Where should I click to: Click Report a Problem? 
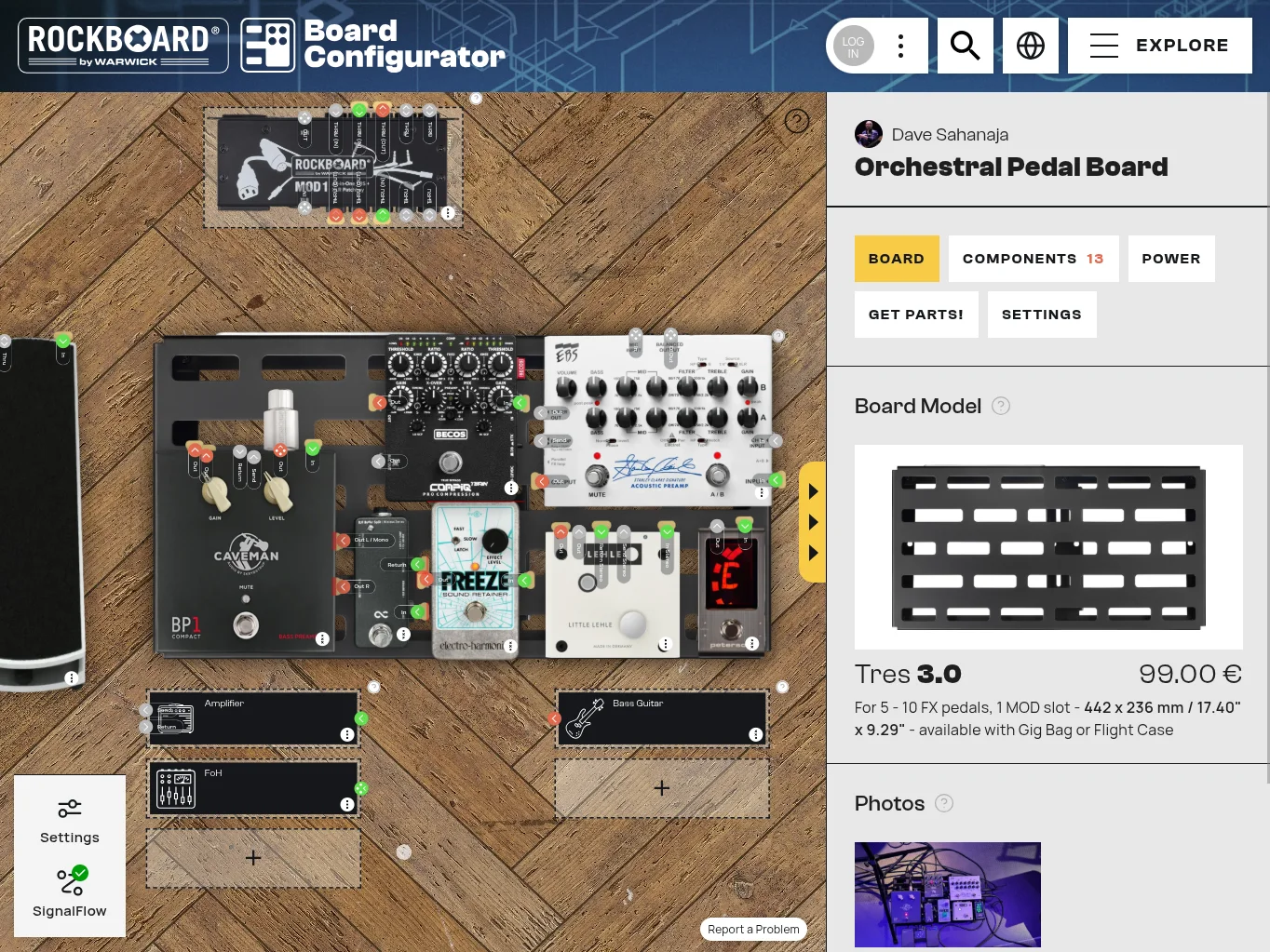point(753,929)
